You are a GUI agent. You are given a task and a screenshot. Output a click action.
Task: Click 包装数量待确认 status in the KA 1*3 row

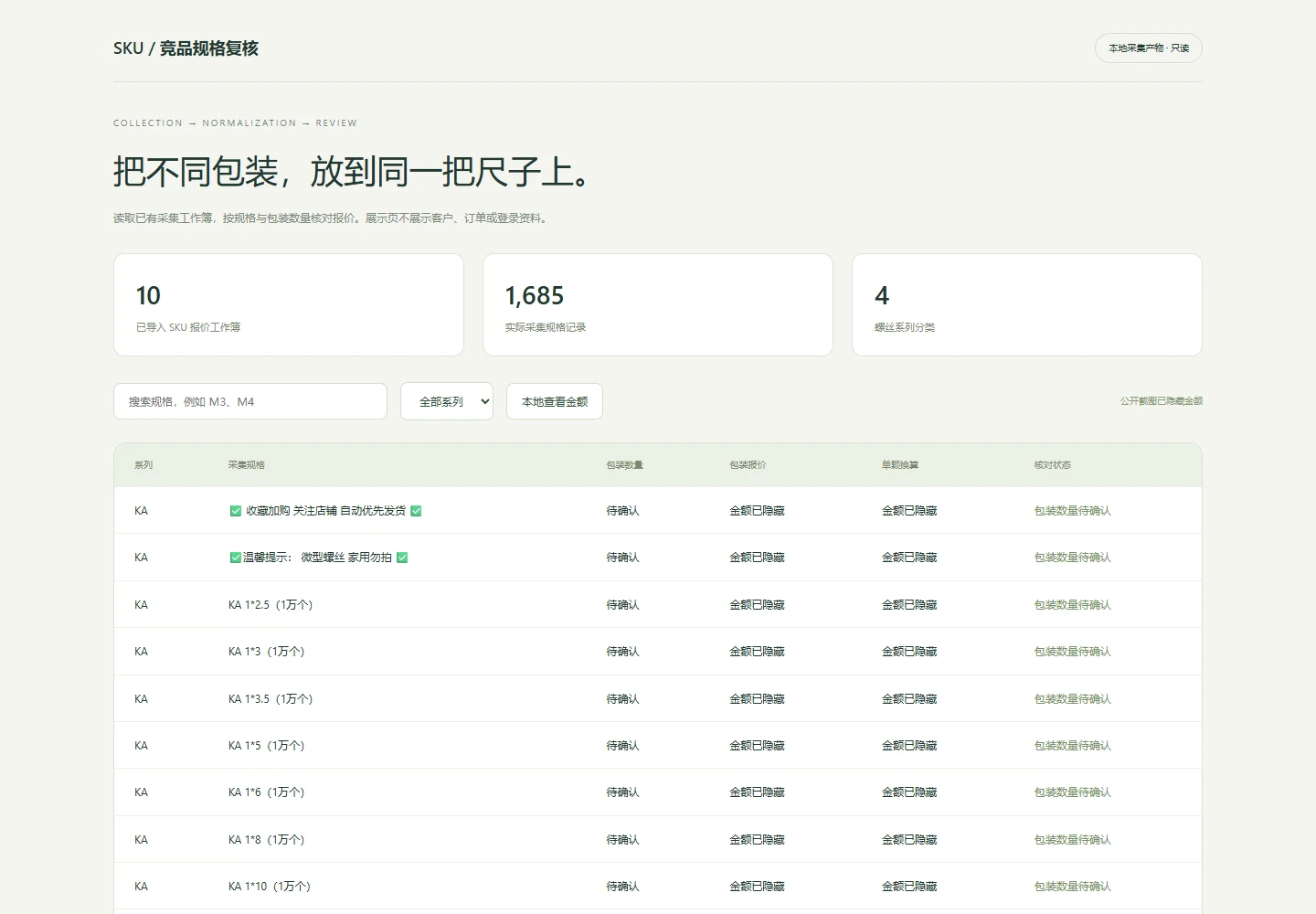coord(1073,652)
